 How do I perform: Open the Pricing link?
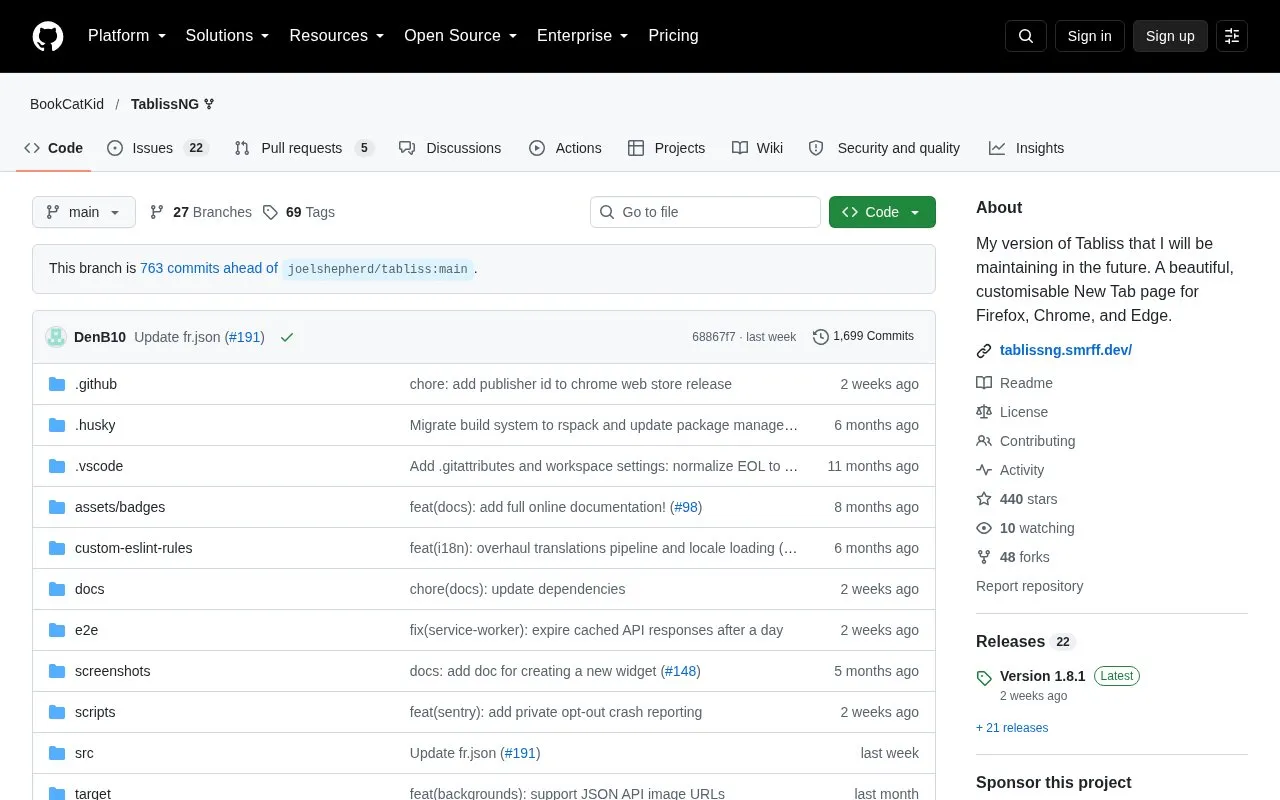(x=673, y=36)
